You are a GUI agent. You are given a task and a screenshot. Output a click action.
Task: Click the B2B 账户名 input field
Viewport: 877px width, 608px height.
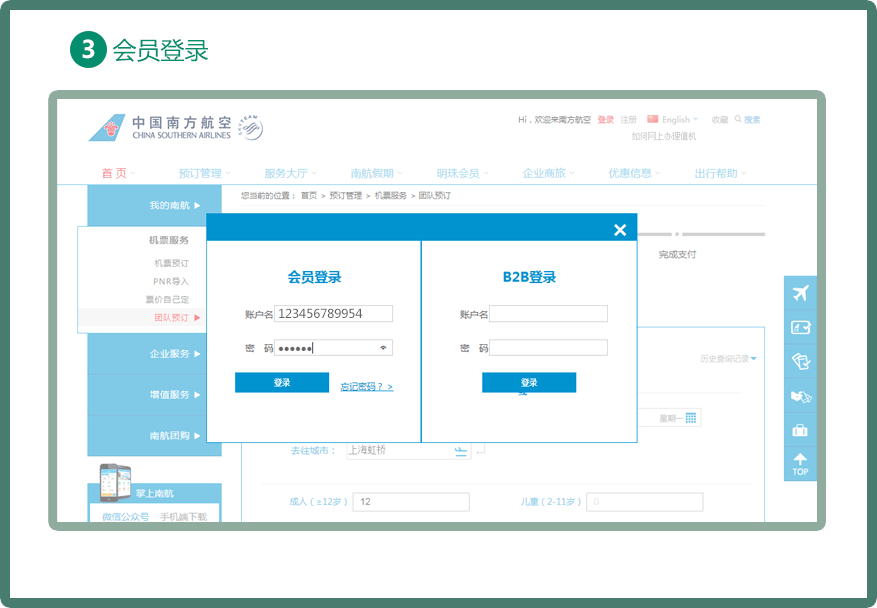(x=548, y=314)
